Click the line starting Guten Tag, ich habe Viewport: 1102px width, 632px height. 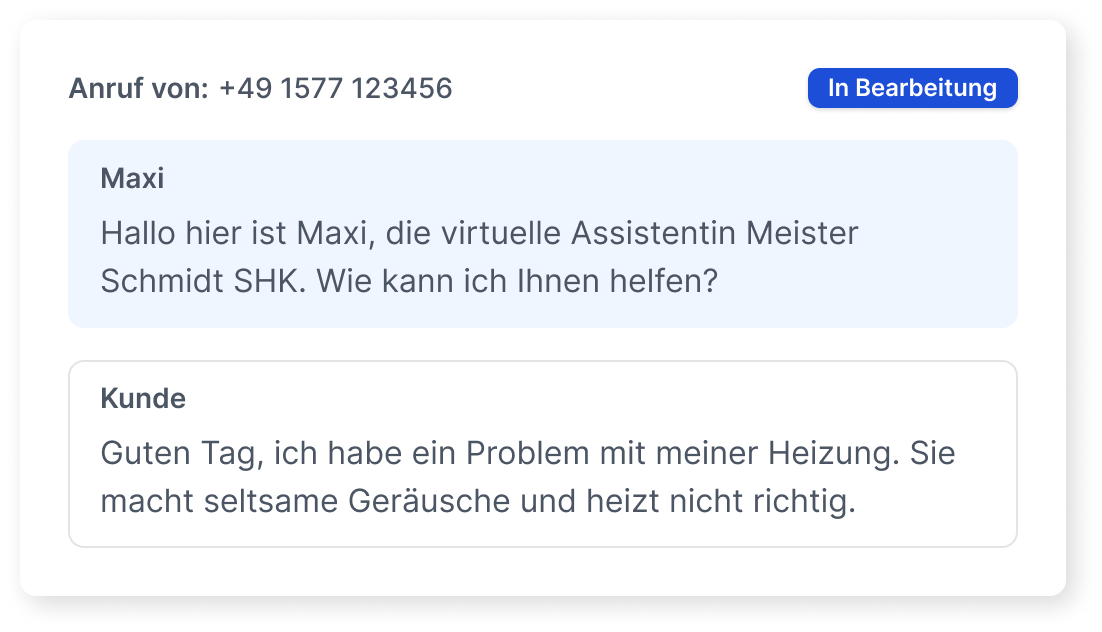pyautogui.click(x=528, y=453)
